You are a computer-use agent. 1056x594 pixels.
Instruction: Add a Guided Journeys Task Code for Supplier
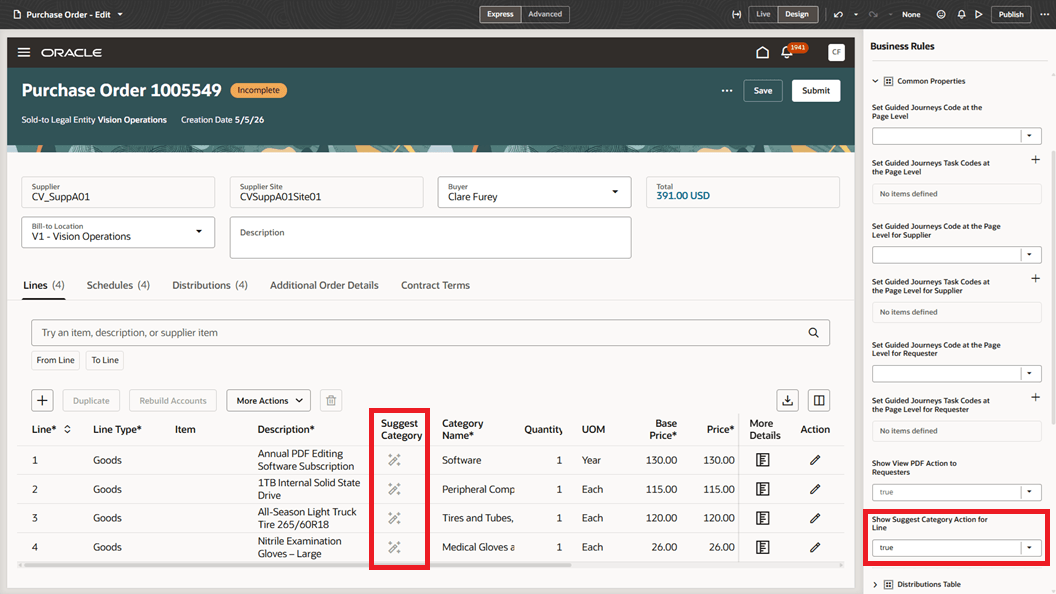click(x=1036, y=278)
